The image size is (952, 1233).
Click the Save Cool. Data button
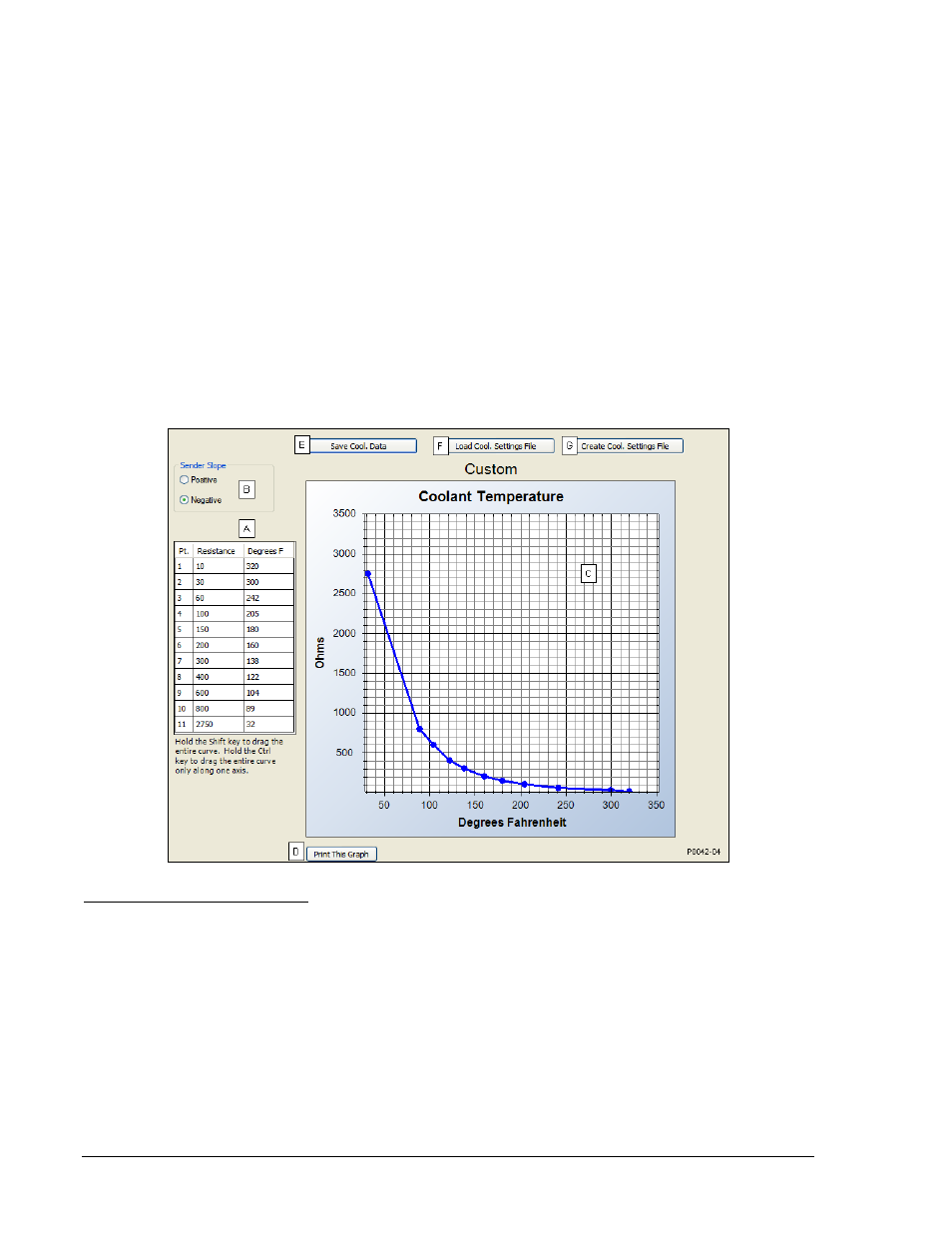pyautogui.click(x=363, y=446)
